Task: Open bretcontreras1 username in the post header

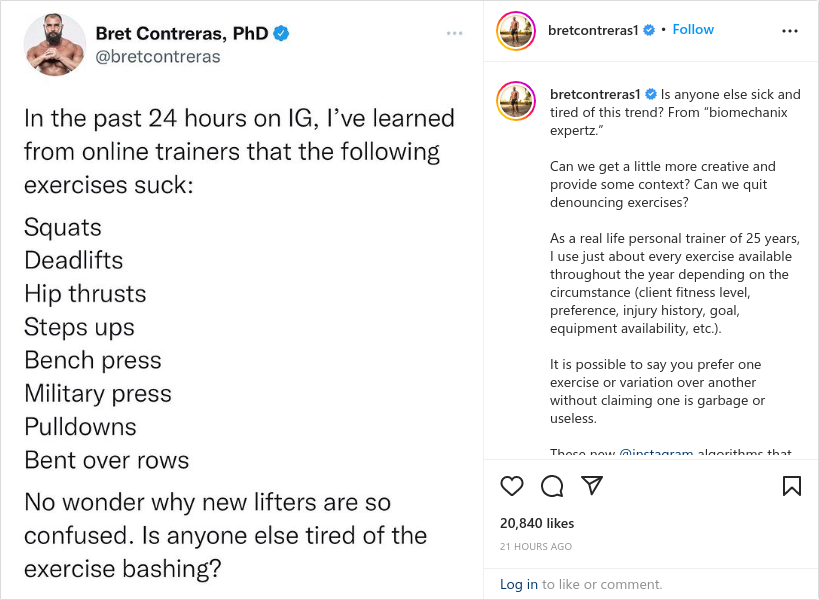Action: coord(593,30)
